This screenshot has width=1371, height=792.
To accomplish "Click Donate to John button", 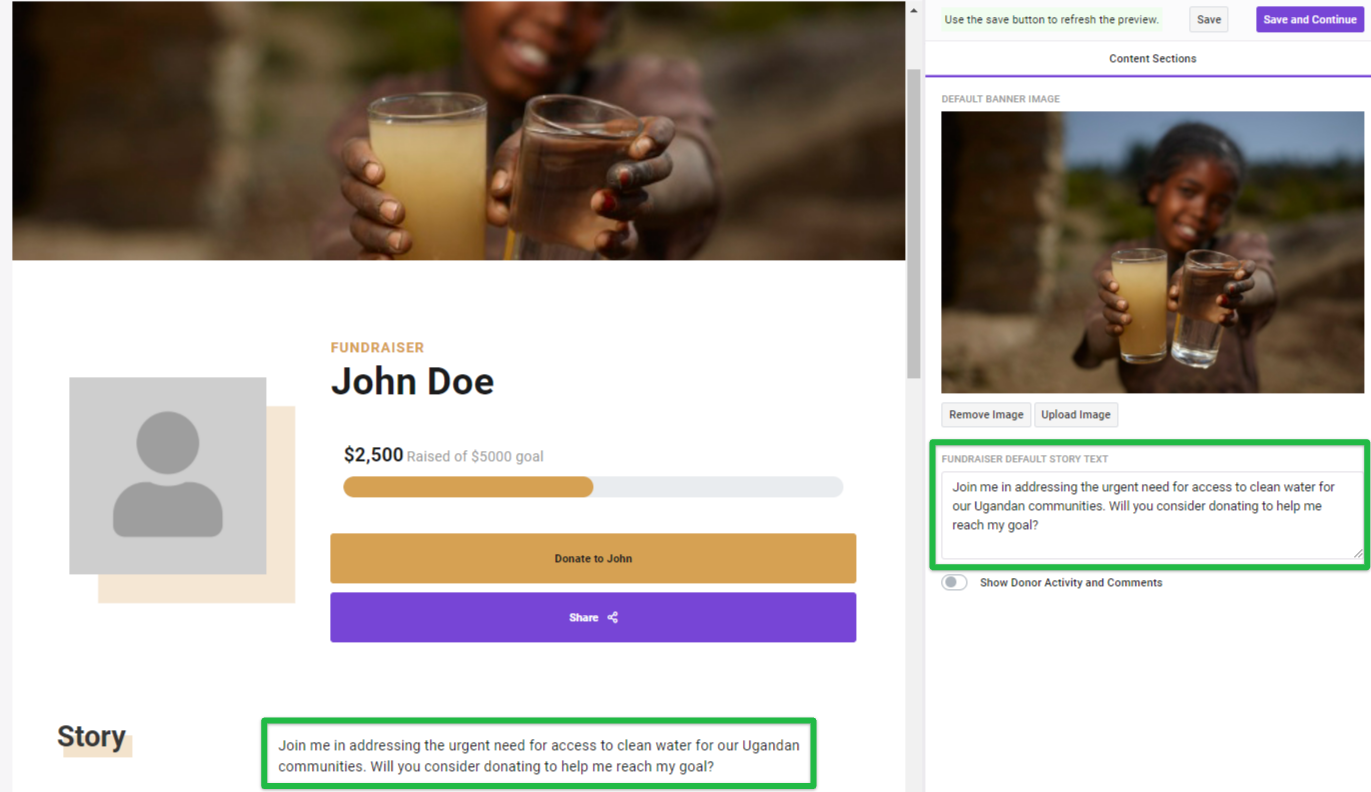I will tap(593, 558).
